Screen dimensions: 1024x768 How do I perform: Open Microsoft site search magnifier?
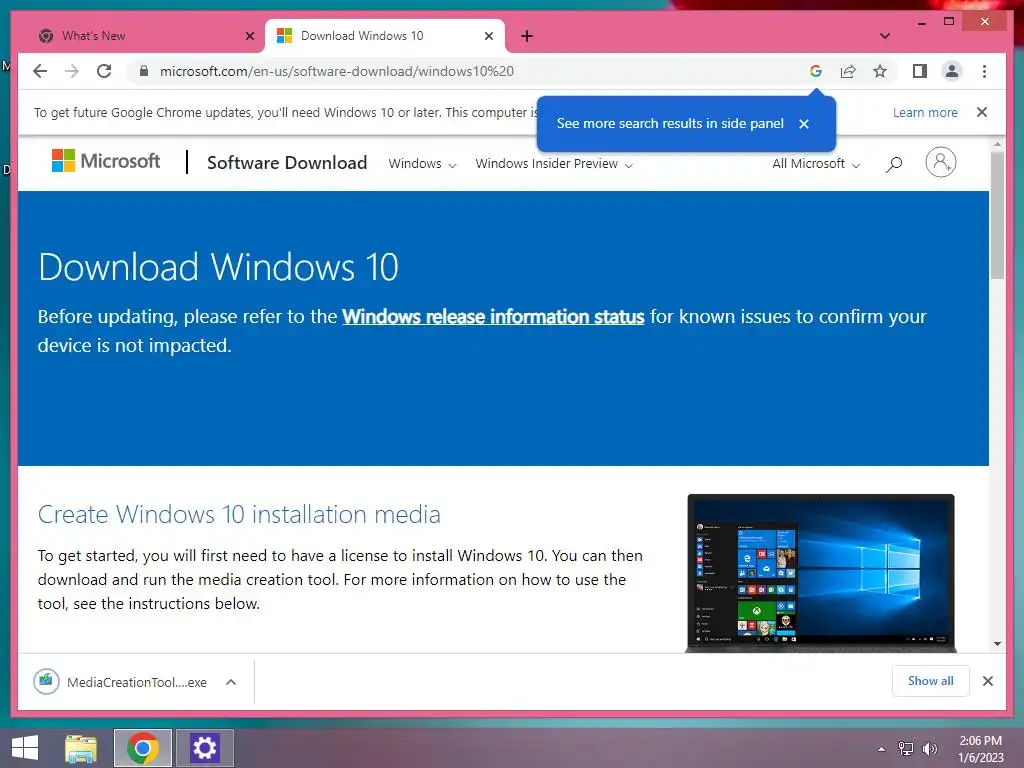(894, 164)
